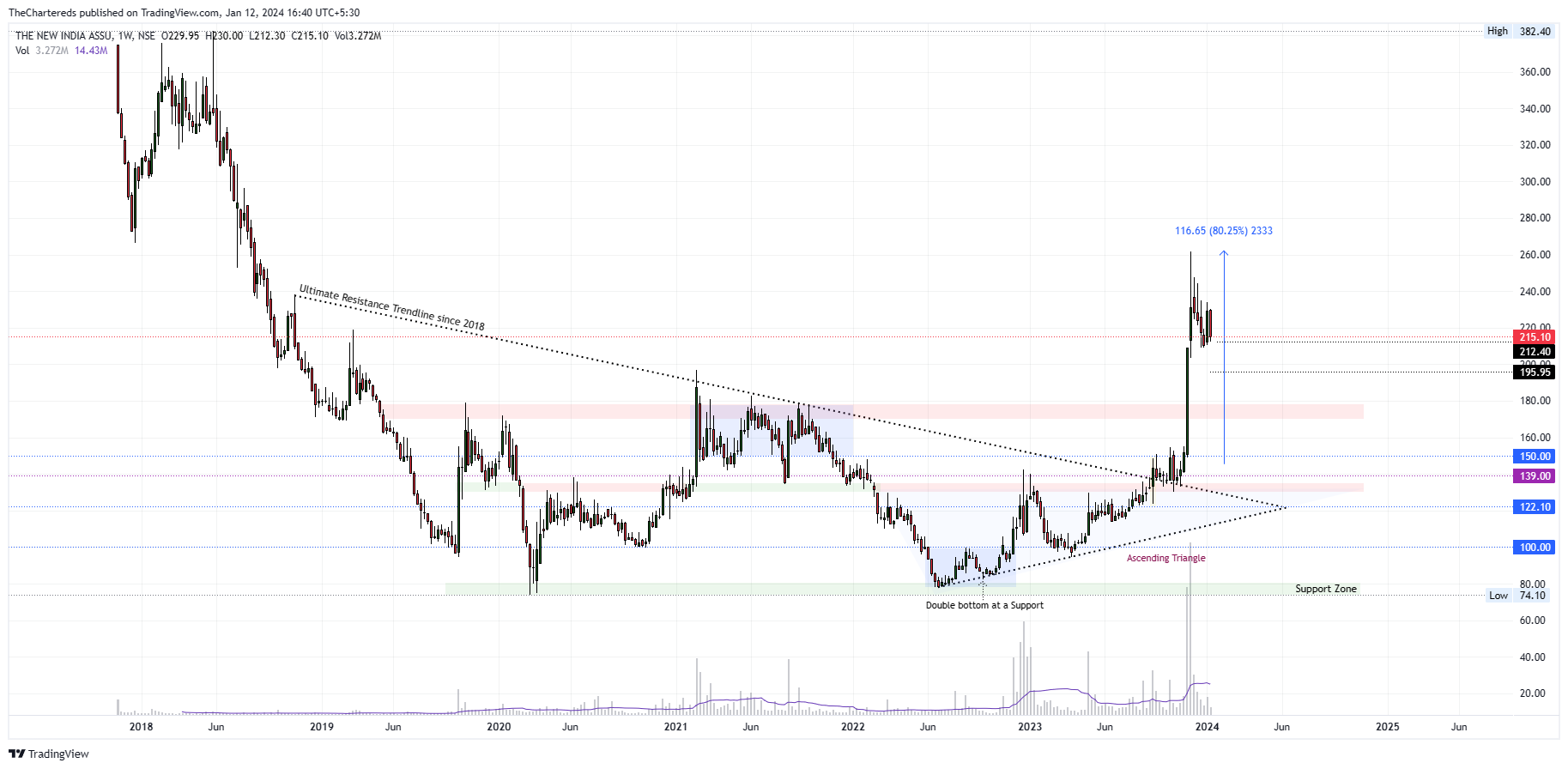Click the Low 74.10 marker label
The image size is (1568, 769).
pos(1519,596)
